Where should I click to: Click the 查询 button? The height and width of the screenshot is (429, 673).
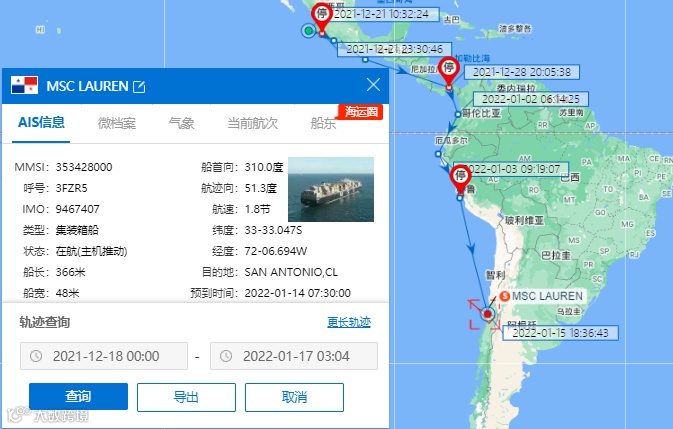79,396
